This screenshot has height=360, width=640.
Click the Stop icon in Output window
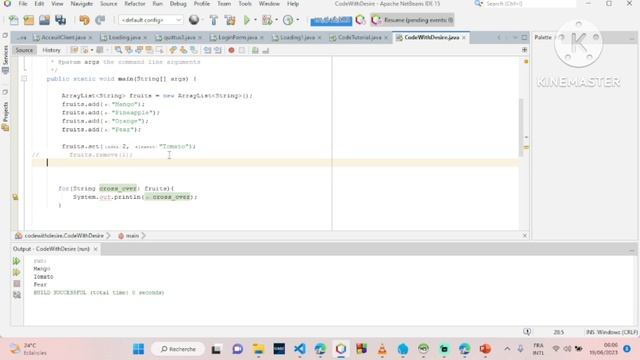16,284
